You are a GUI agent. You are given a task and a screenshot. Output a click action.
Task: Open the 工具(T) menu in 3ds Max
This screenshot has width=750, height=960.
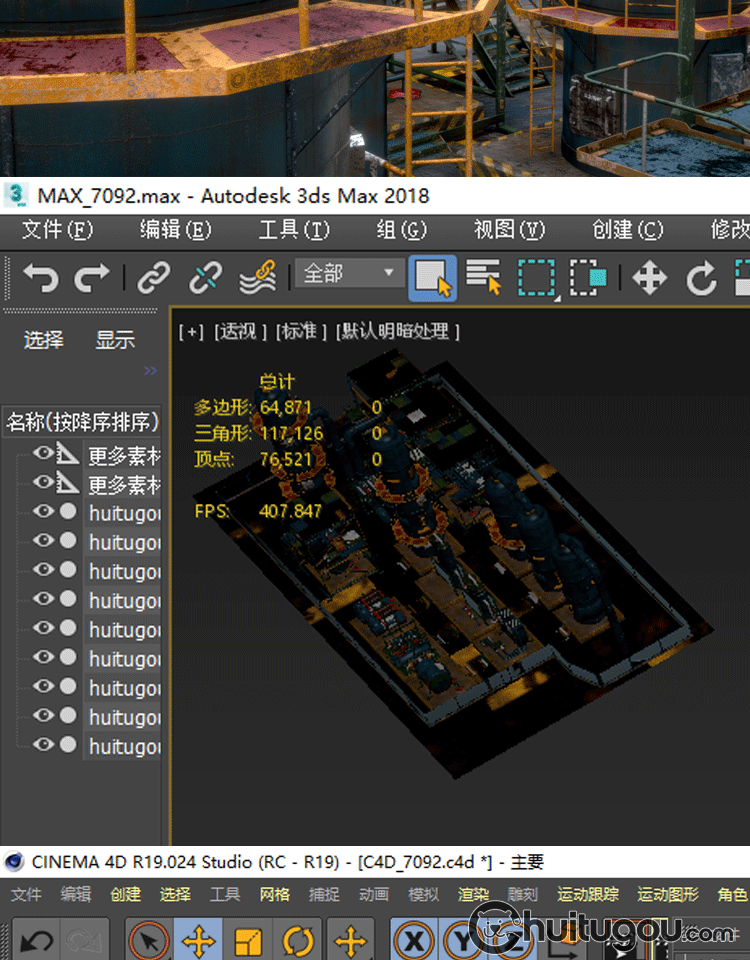(294, 230)
